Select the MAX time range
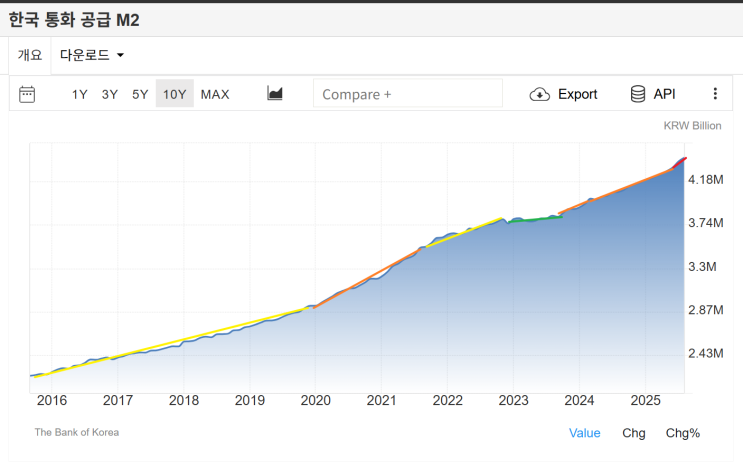Viewport: 743px width, 469px height. pyautogui.click(x=215, y=94)
